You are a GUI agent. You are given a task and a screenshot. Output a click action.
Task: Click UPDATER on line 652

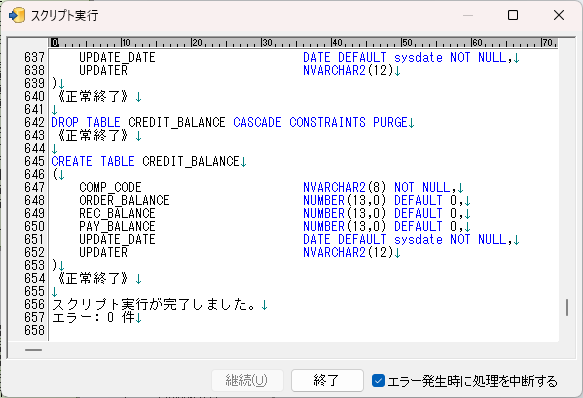pos(103,252)
